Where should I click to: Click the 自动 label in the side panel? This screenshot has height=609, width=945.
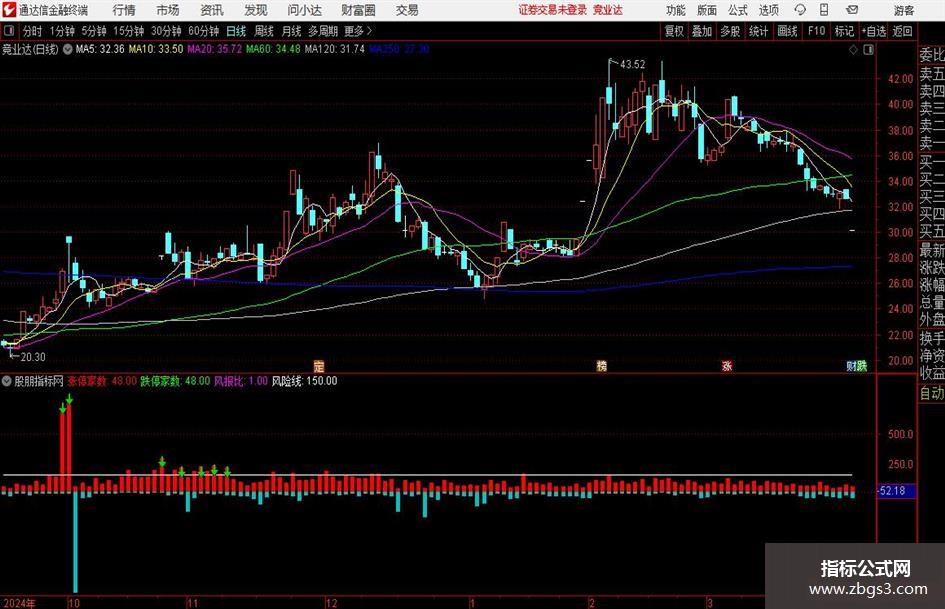point(932,393)
